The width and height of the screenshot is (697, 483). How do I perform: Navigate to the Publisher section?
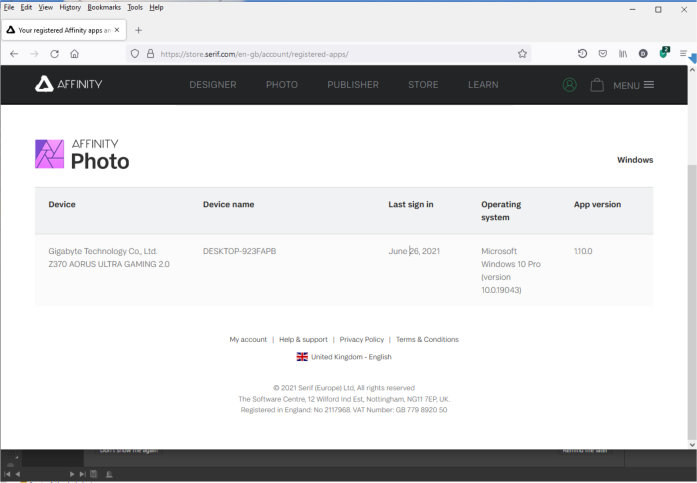[353, 85]
